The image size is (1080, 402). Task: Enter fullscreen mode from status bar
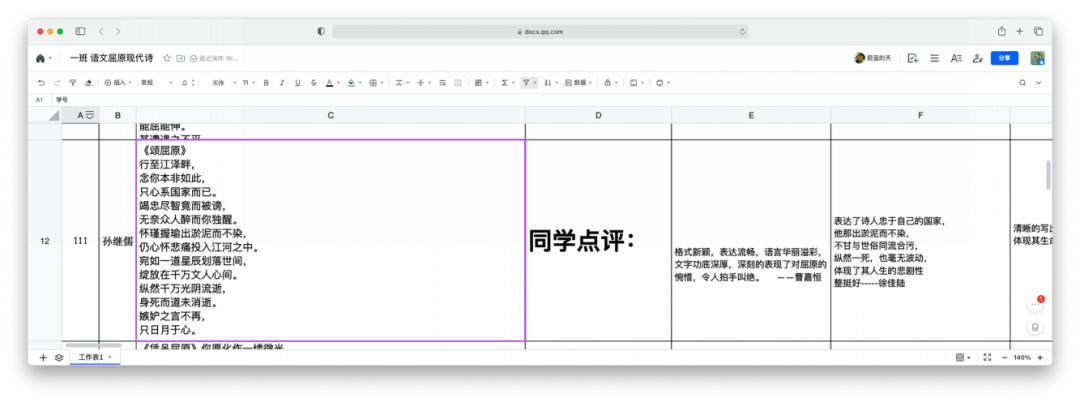click(987, 357)
